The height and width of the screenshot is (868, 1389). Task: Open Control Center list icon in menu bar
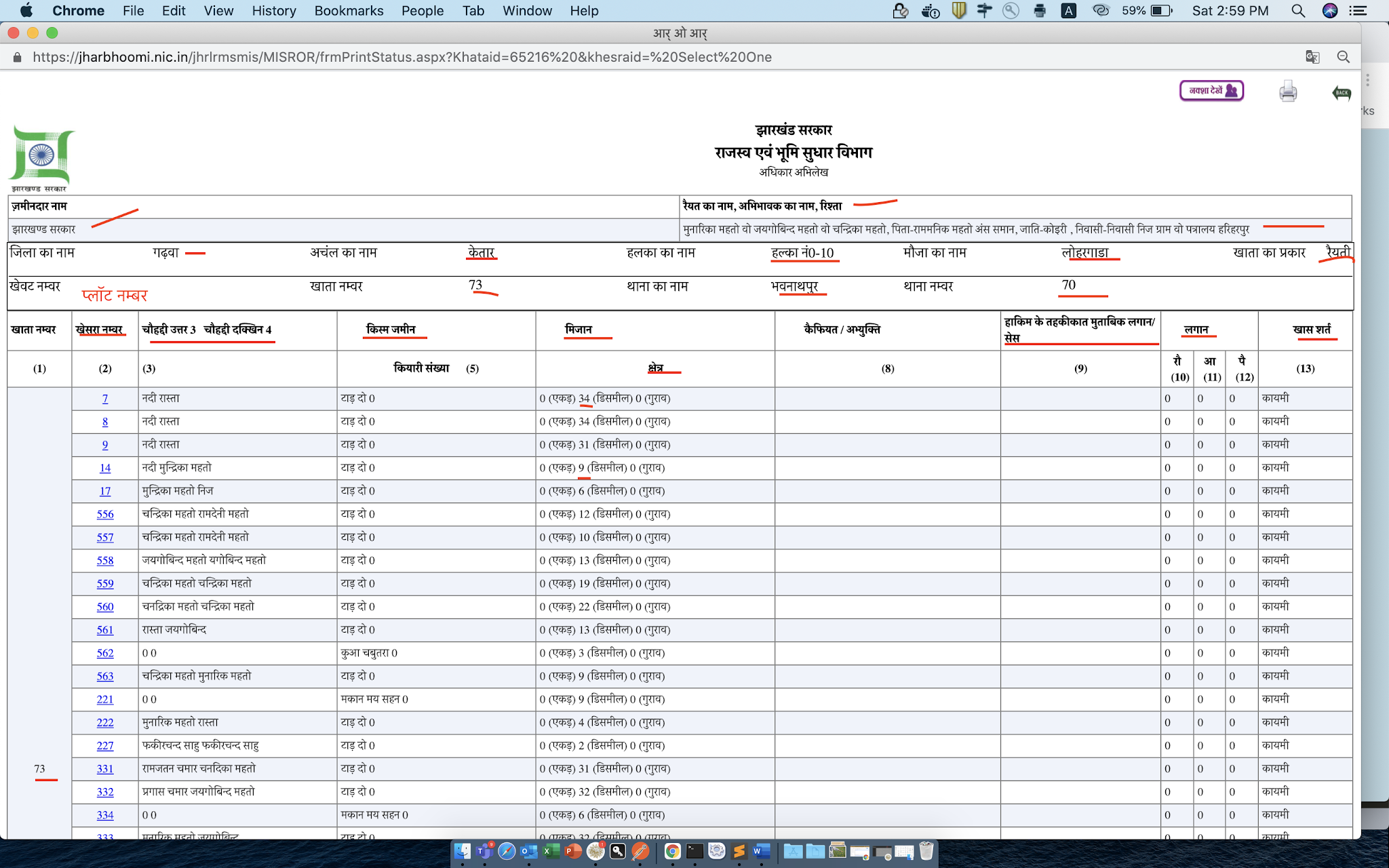(x=1357, y=11)
